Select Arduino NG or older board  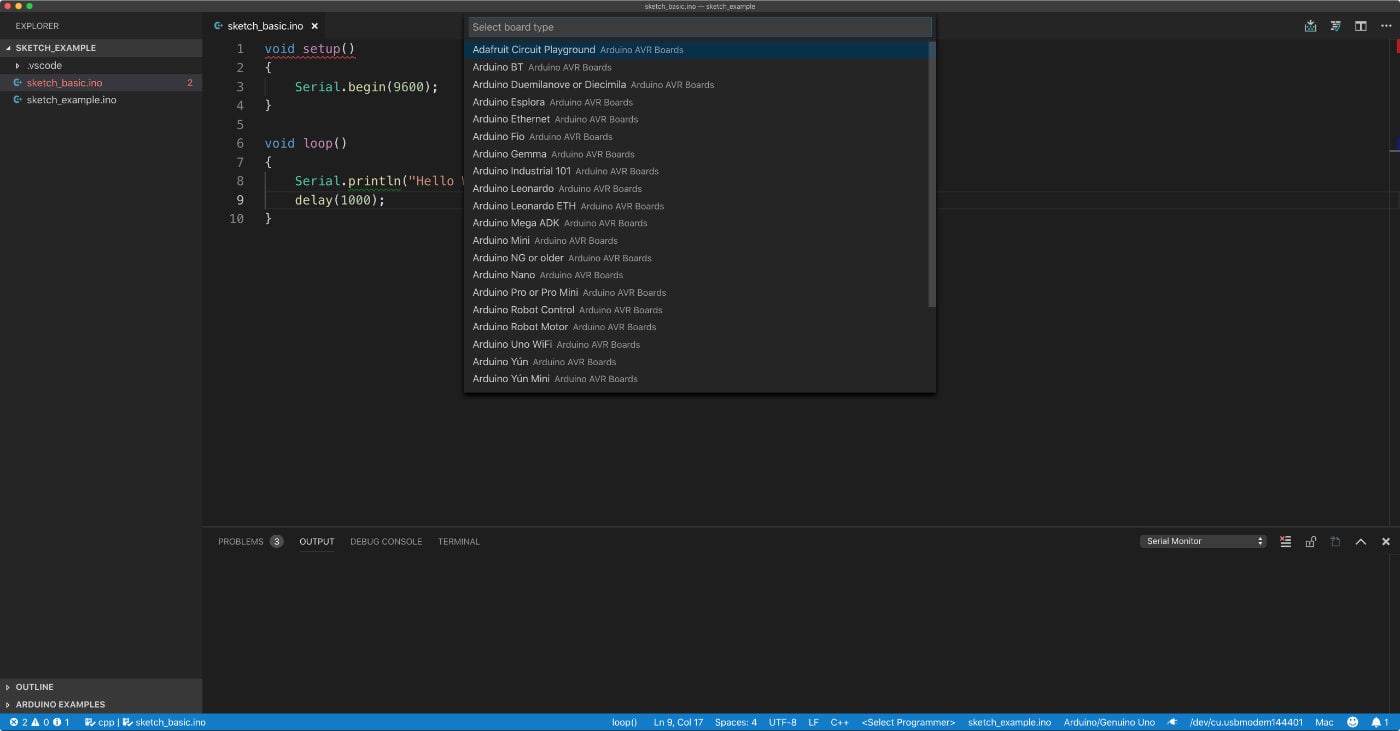click(x=697, y=258)
